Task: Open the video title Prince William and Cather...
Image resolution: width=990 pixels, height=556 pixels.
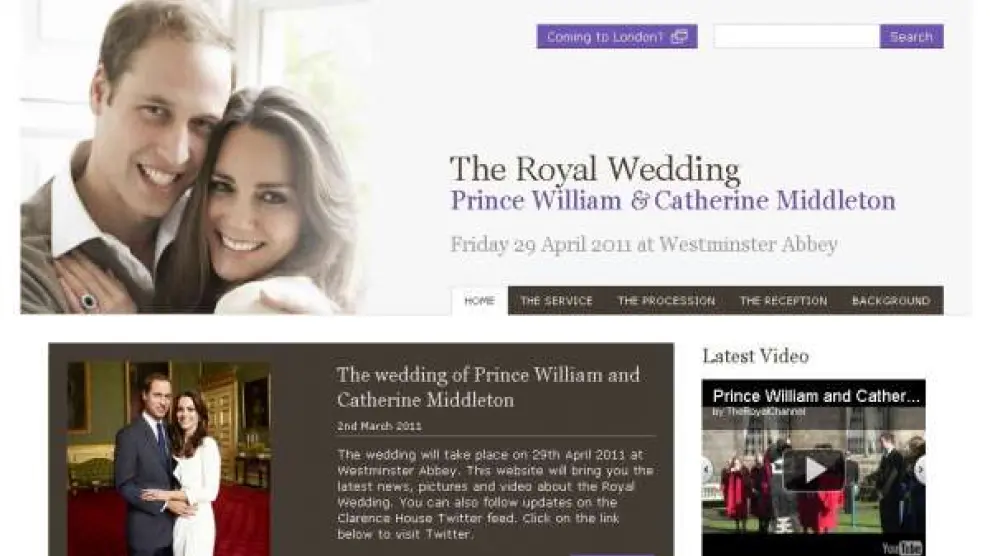Action: tap(816, 396)
